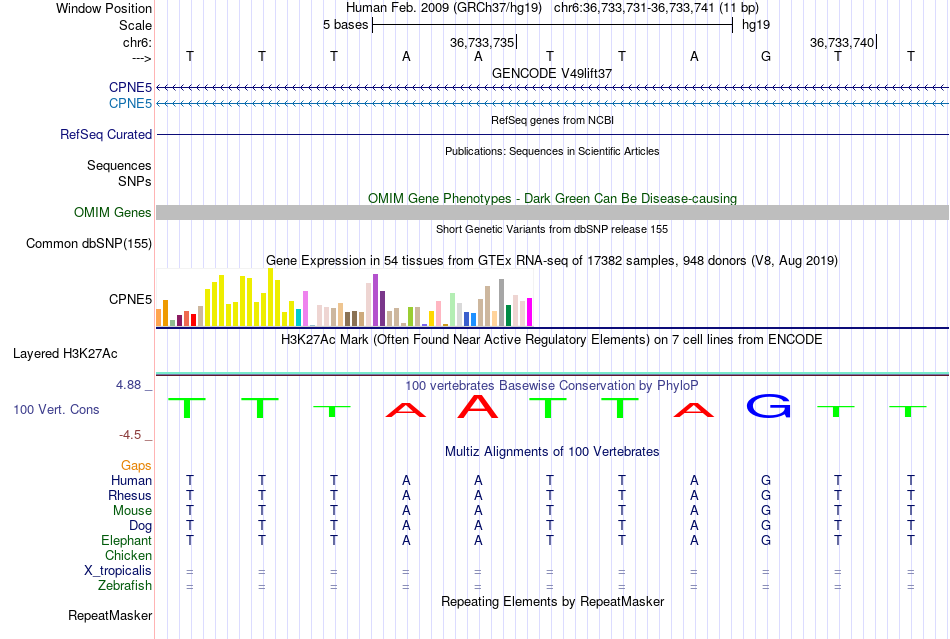
Task: Select the Dog species row label
Action: [x=140, y=526]
